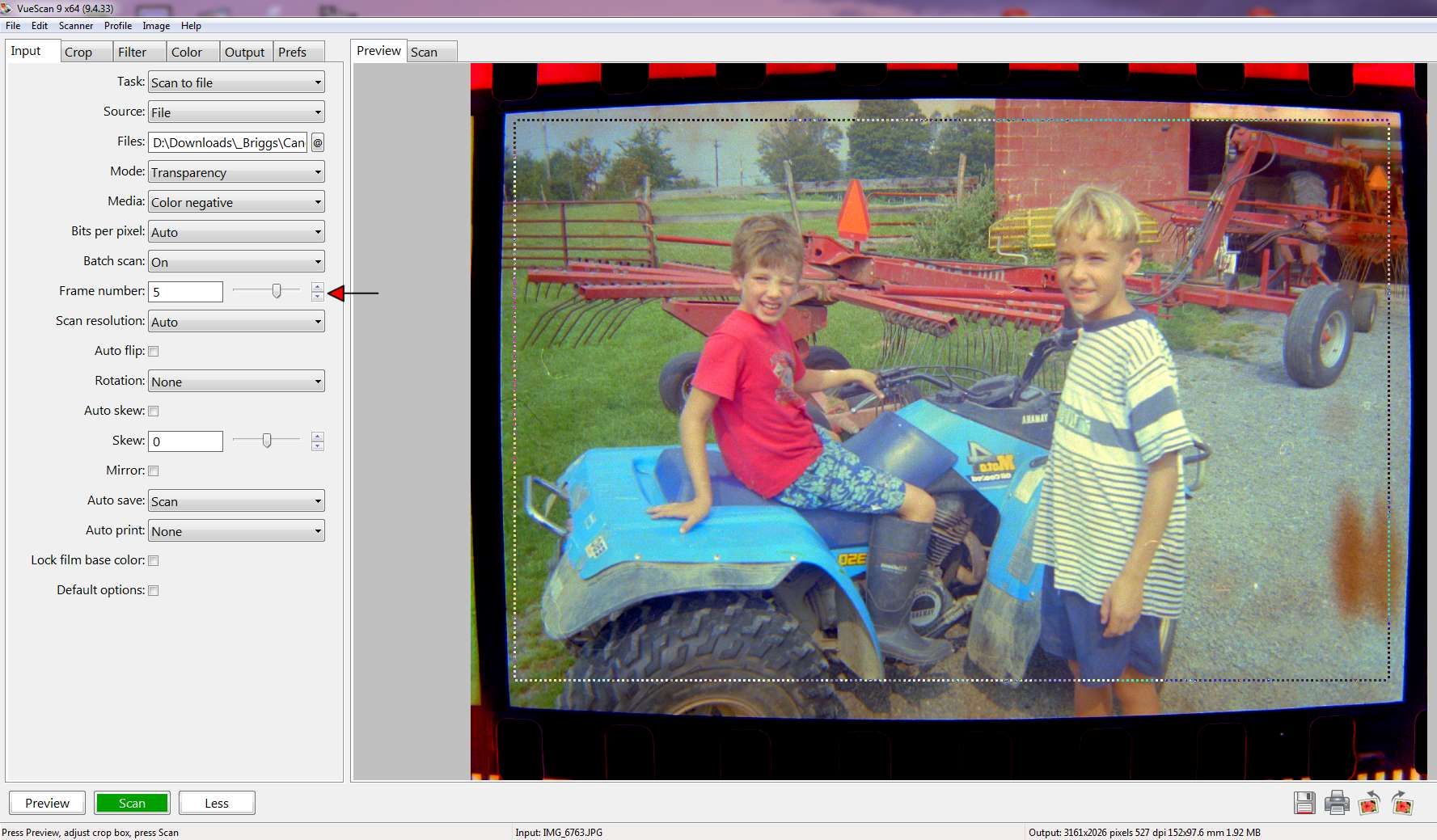
Task: Switch to the Scan tab in preview area
Action: pos(425,51)
